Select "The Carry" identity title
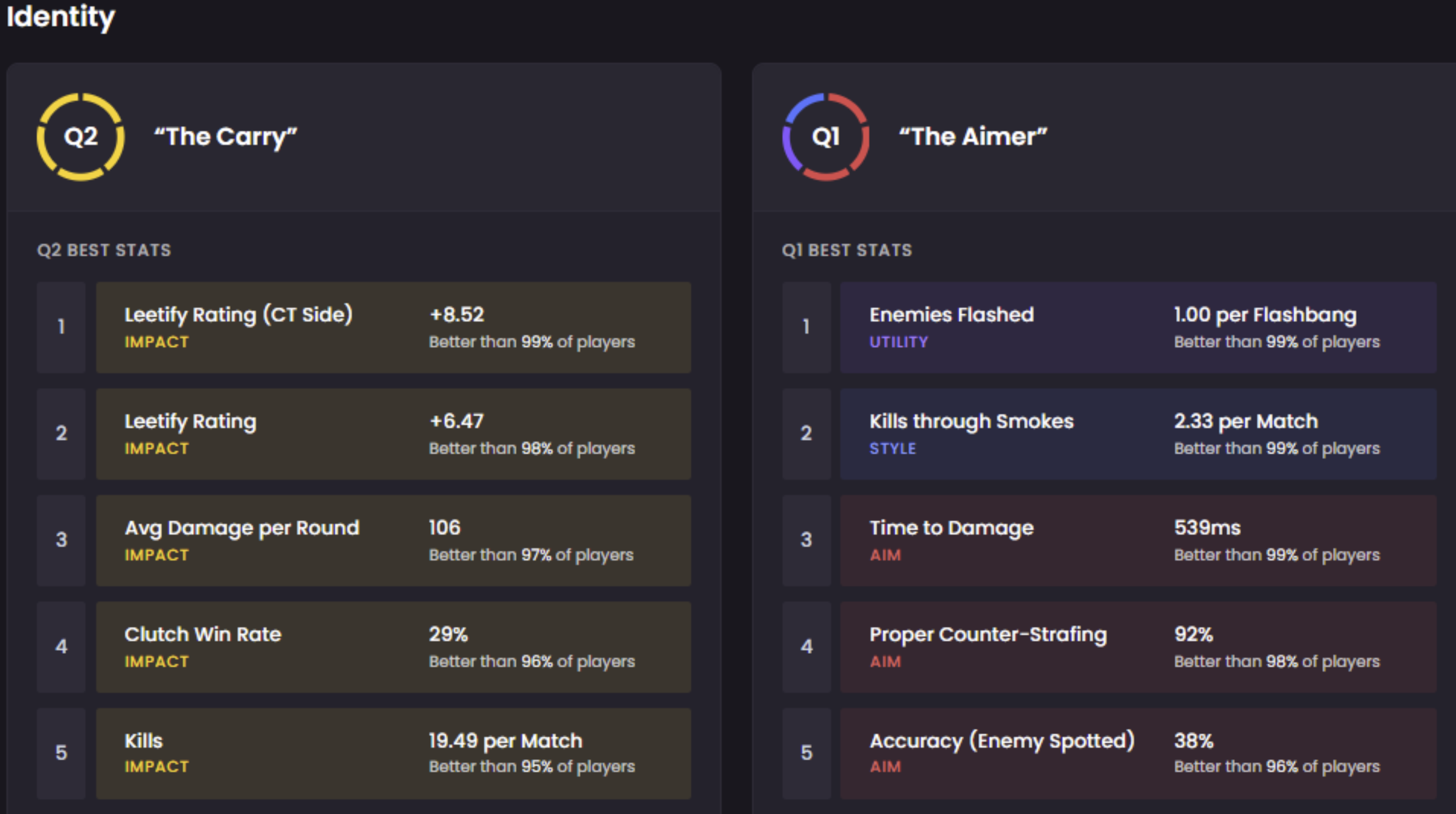 pyautogui.click(x=225, y=137)
